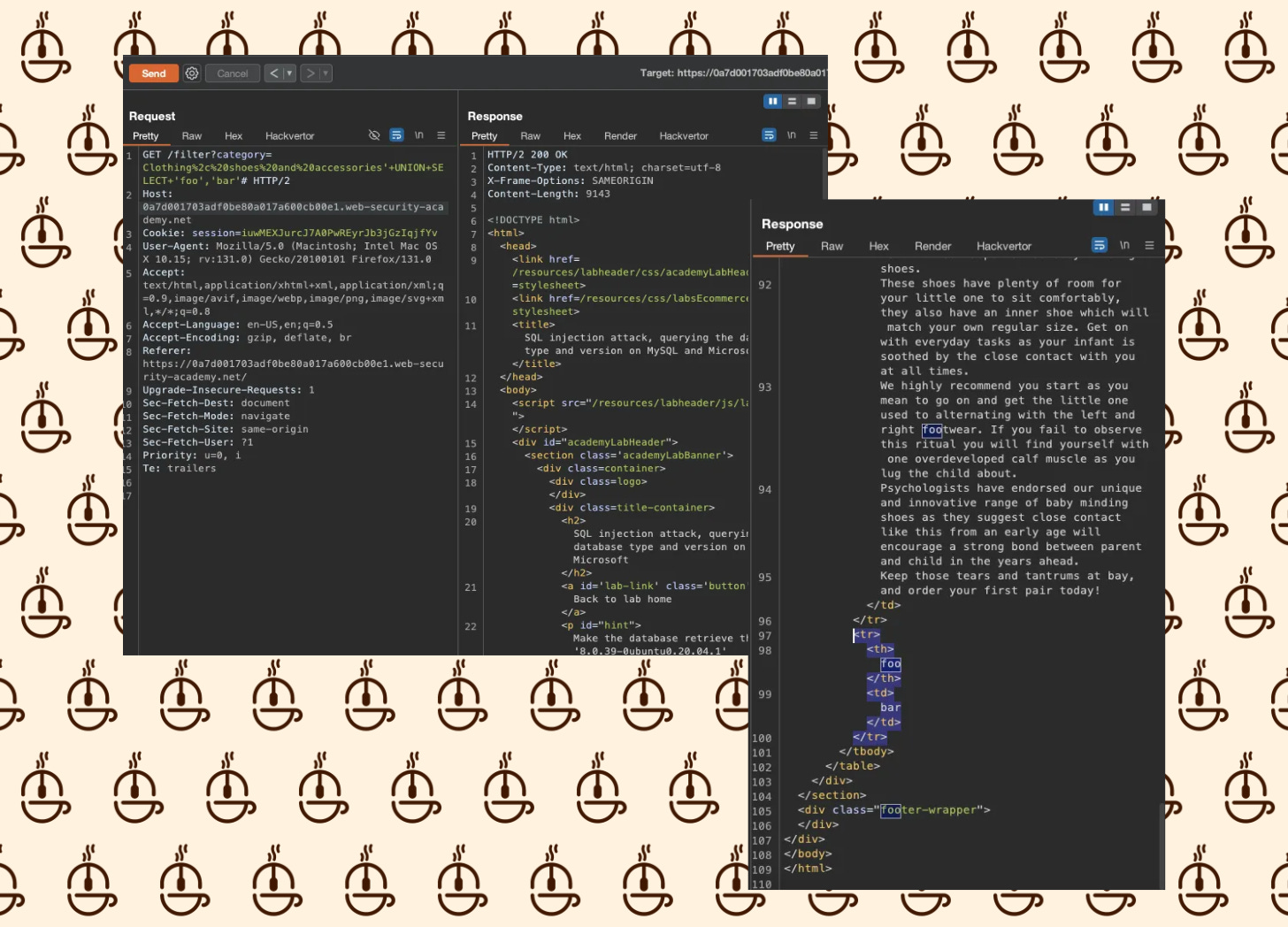Open Hackvertor tab in left Response pane

[684, 136]
